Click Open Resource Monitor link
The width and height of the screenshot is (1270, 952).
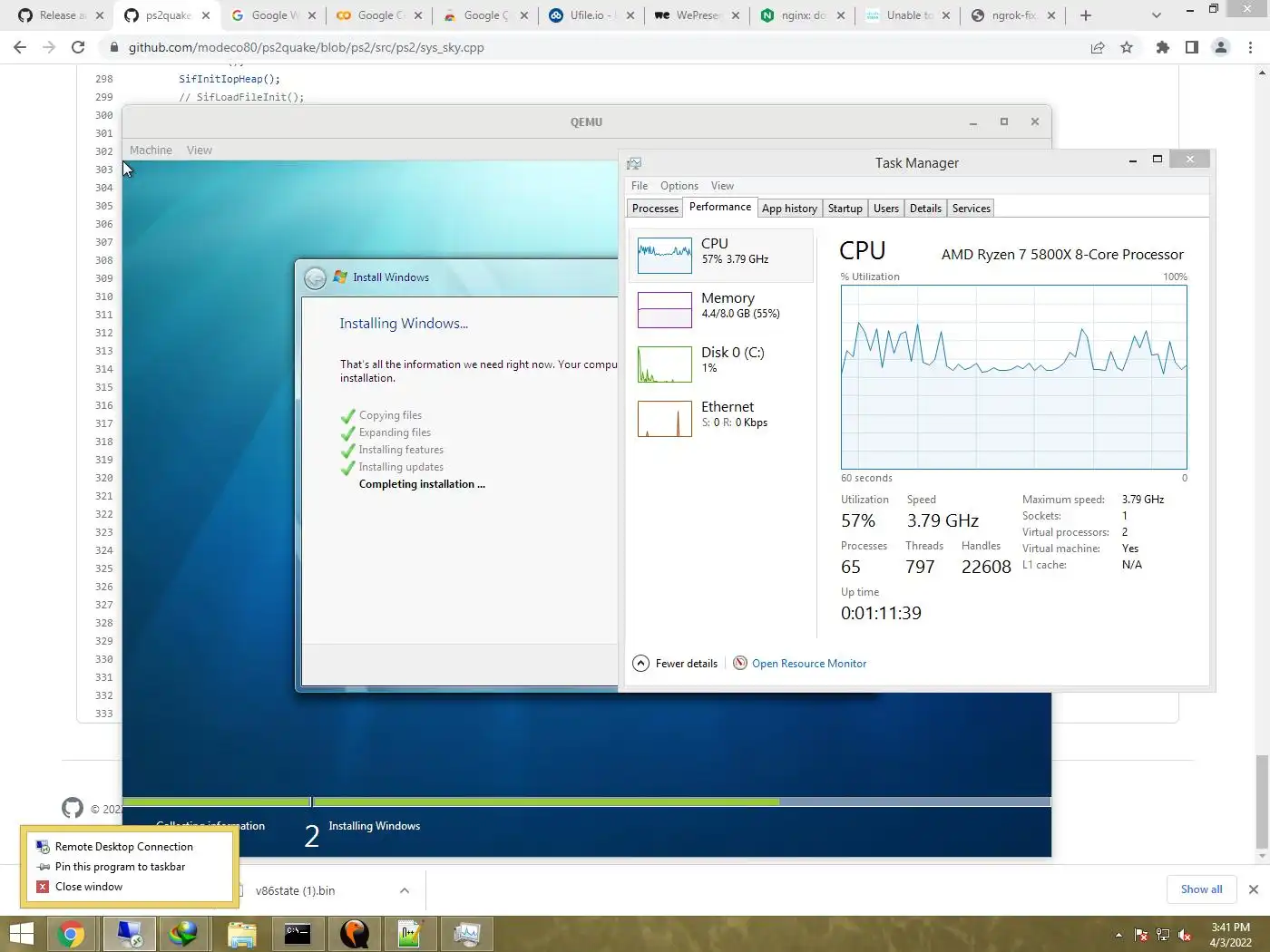(x=809, y=664)
